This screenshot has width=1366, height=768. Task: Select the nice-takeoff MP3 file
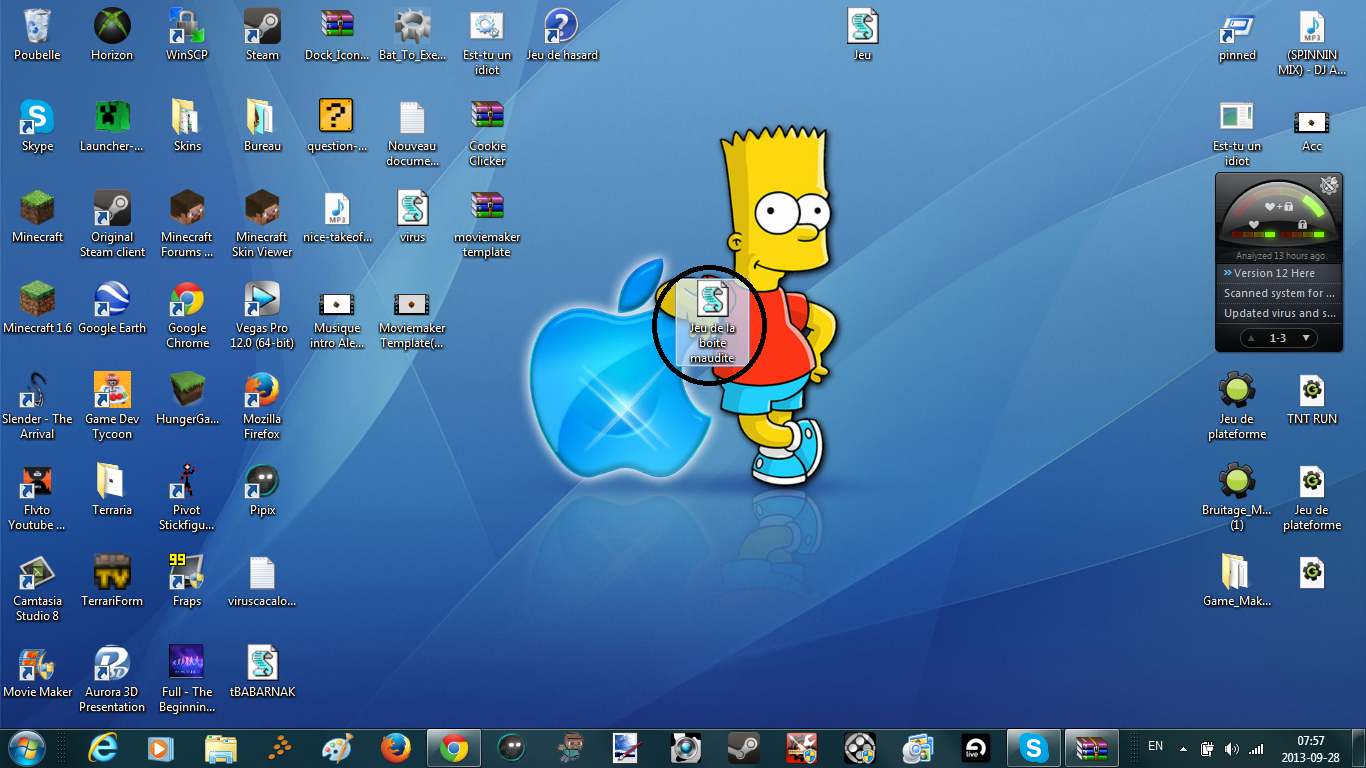pos(337,217)
